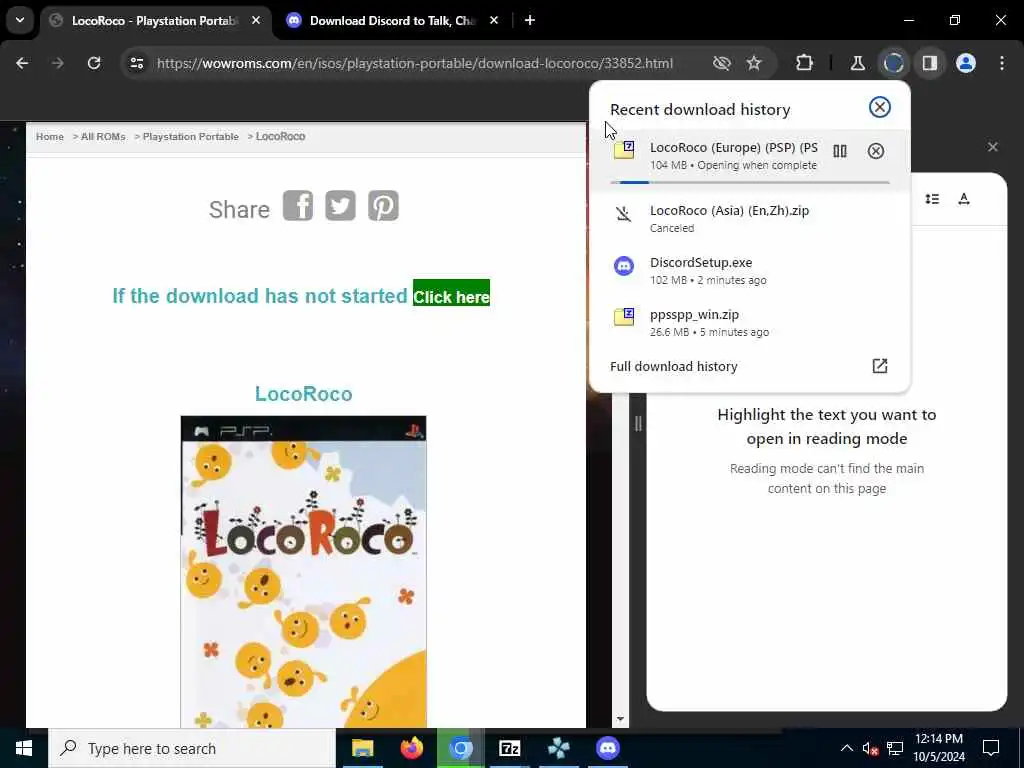Show hidden system tray icons

[x=846, y=748]
